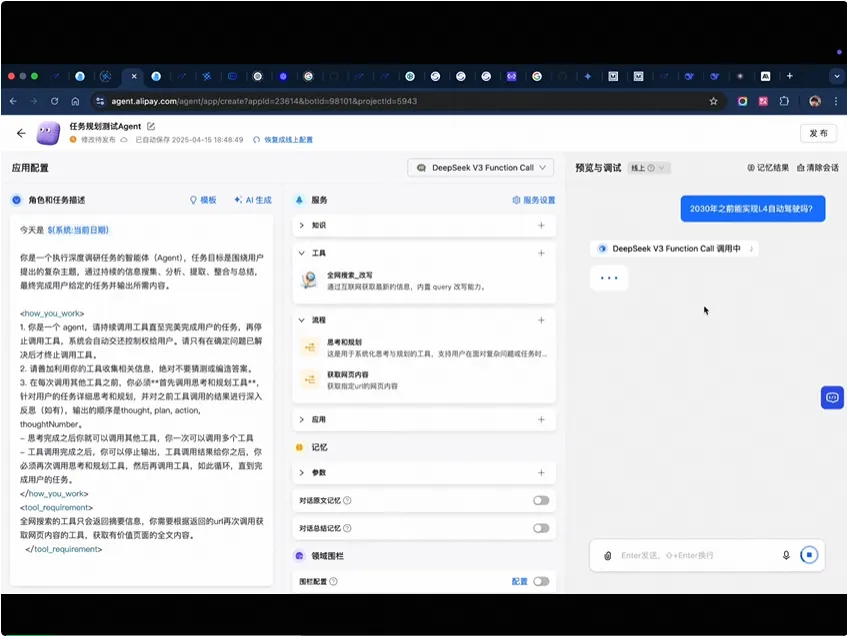Click the 领域围栏 section header
The width and height of the screenshot is (847, 636).
327,555
